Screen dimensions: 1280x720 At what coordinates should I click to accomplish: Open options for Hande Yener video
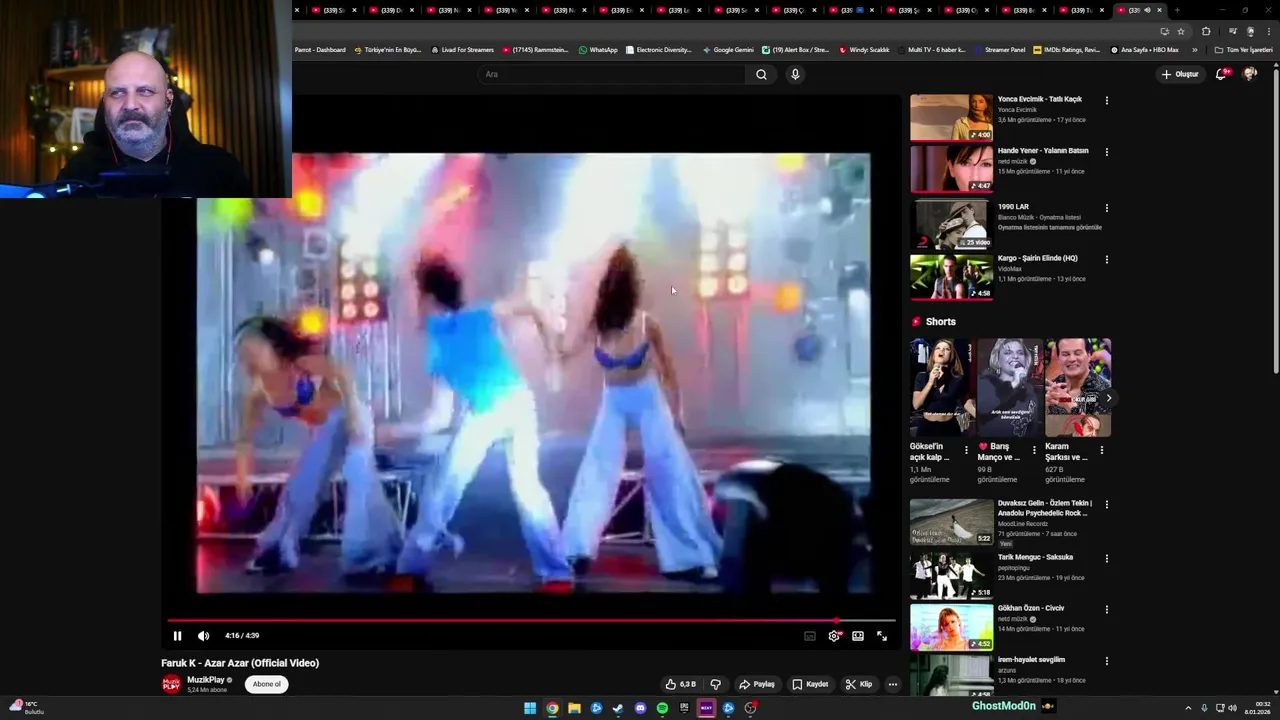tap(1106, 152)
